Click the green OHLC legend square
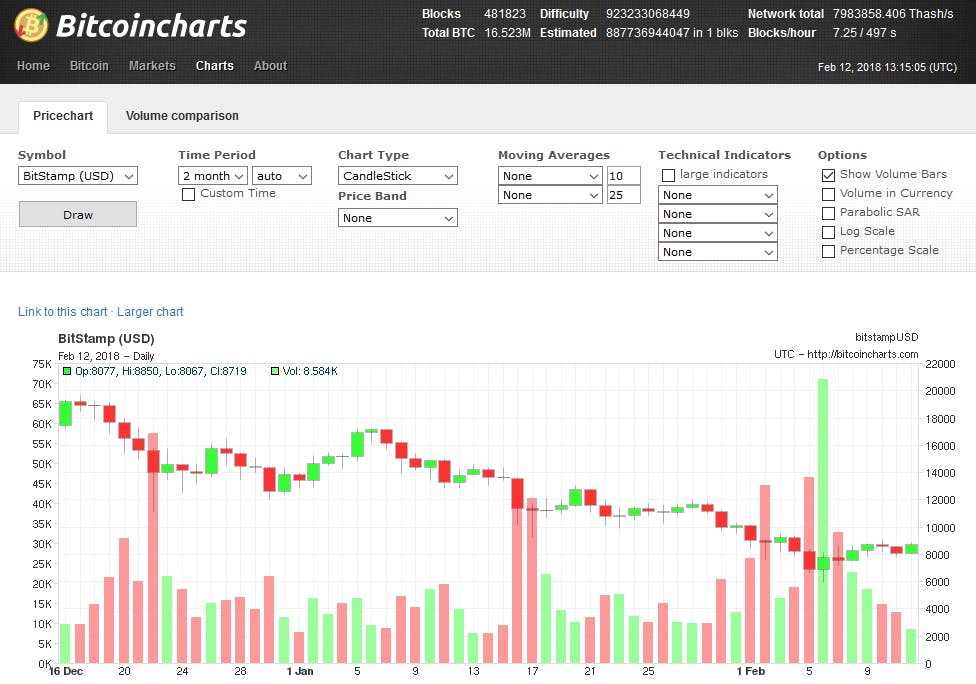The height and width of the screenshot is (684, 976). click(x=67, y=371)
